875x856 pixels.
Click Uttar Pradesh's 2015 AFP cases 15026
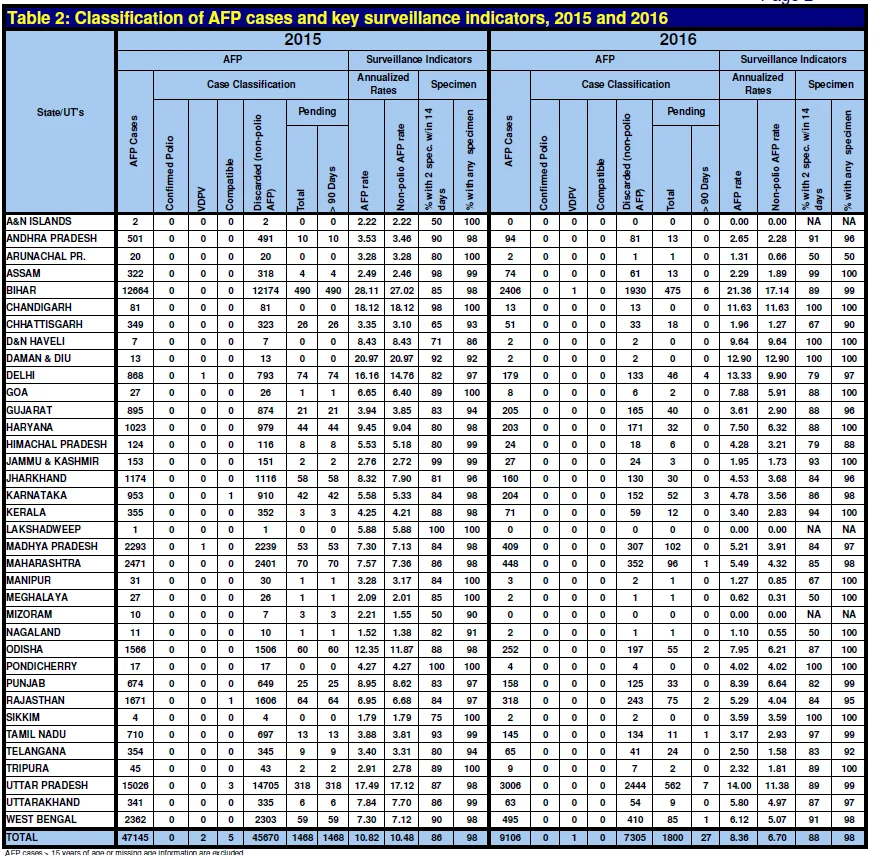tap(135, 786)
